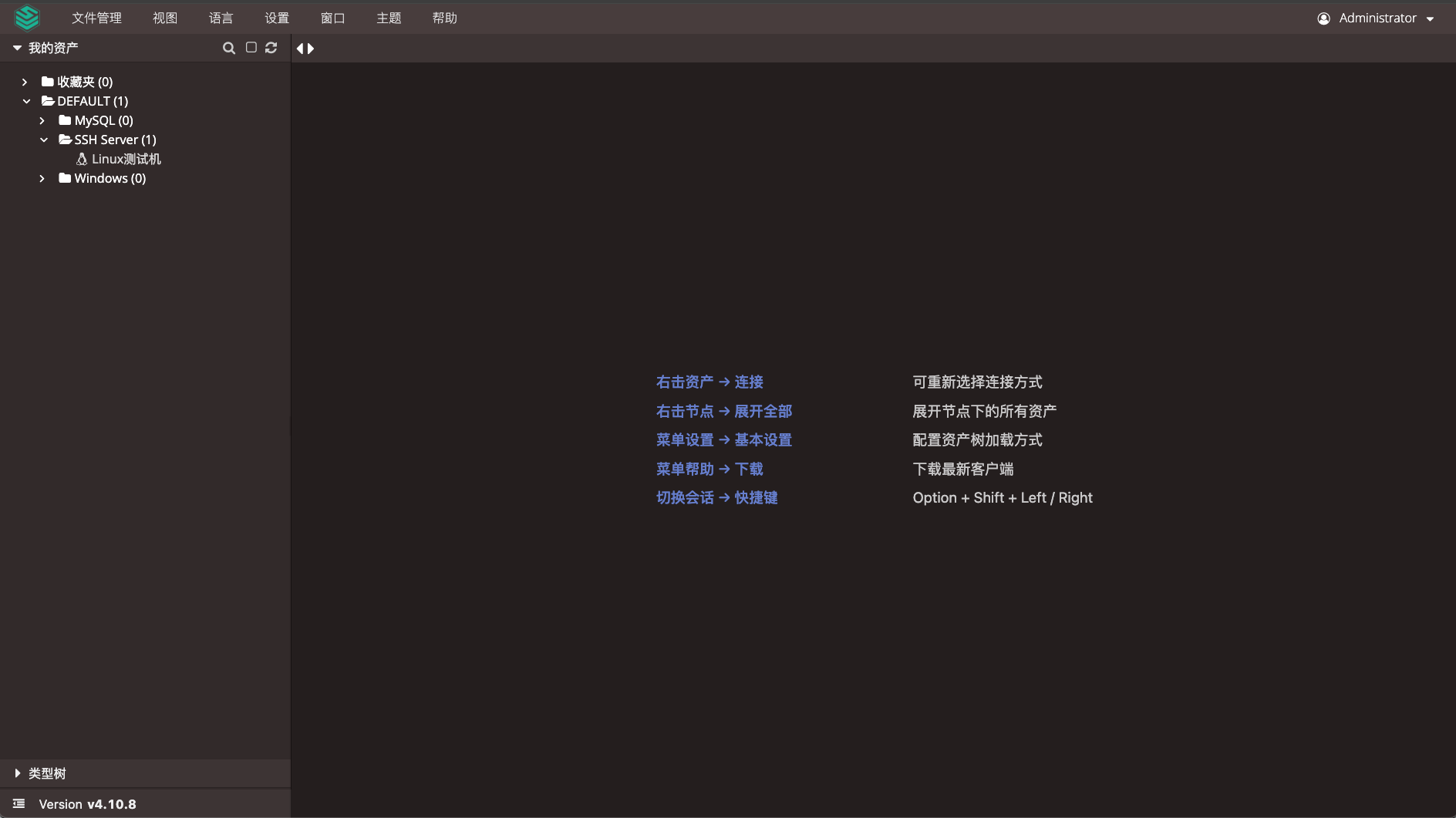Collapse the SSH Server folder
1456x818 pixels.
click(x=44, y=140)
